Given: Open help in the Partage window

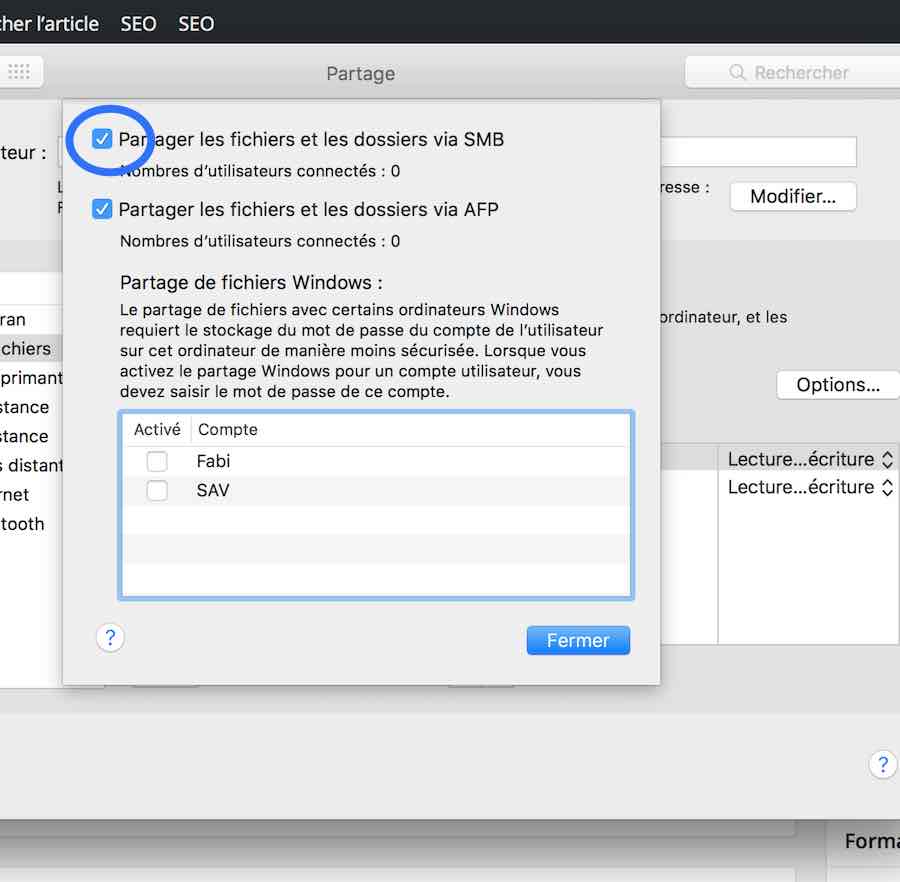Looking at the screenshot, I should 883,764.
